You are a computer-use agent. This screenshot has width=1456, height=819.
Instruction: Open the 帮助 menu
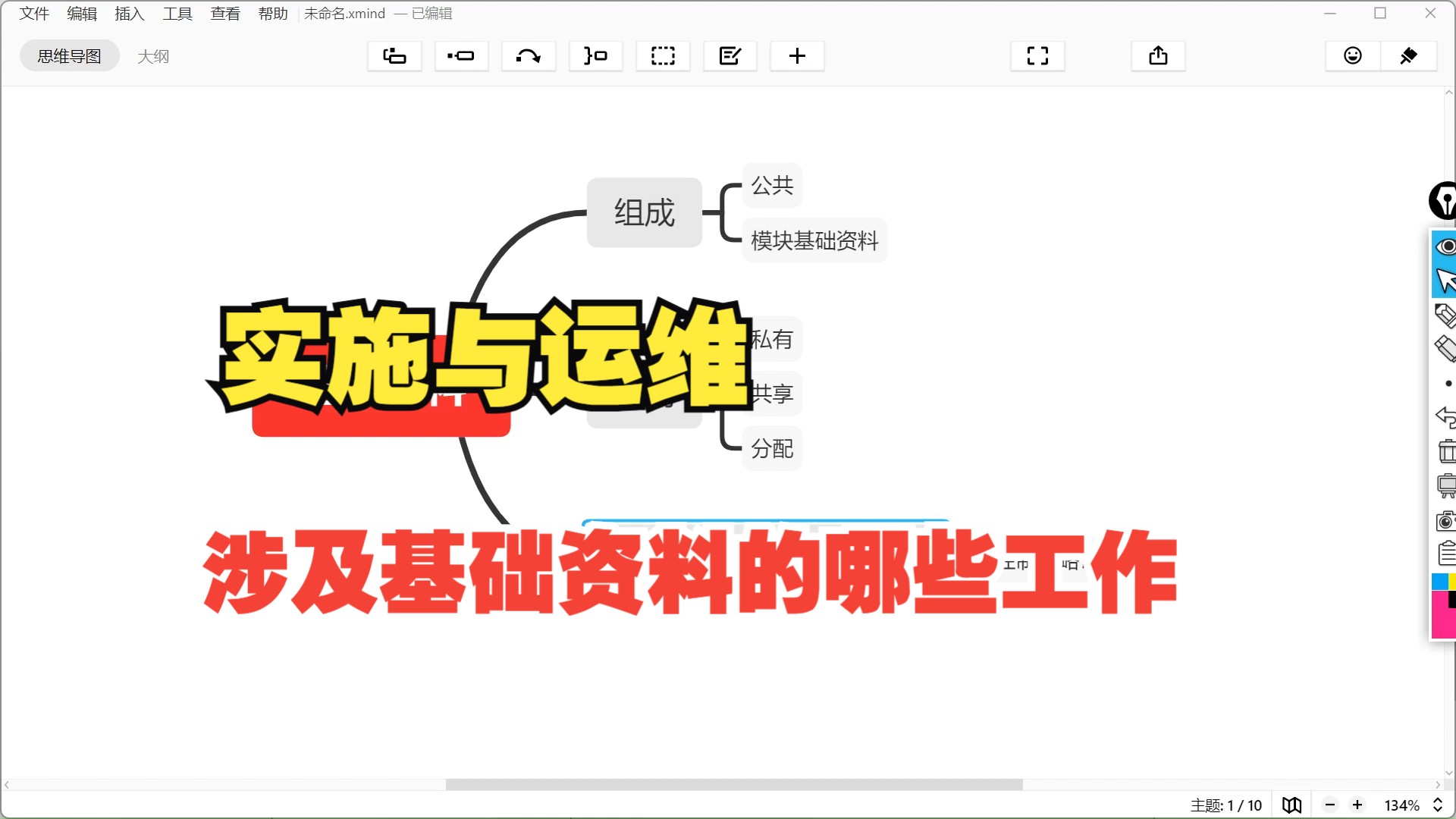click(x=273, y=14)
